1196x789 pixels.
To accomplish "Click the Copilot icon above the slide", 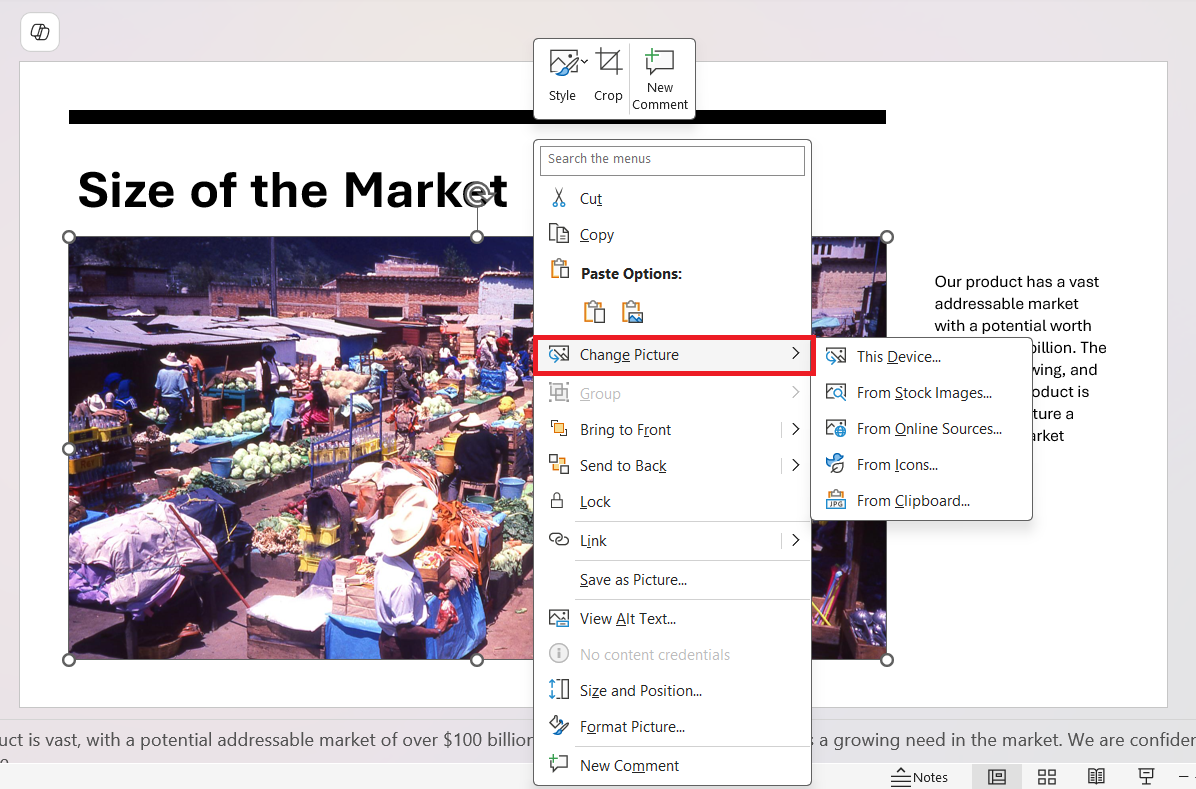I will (40, 32).
